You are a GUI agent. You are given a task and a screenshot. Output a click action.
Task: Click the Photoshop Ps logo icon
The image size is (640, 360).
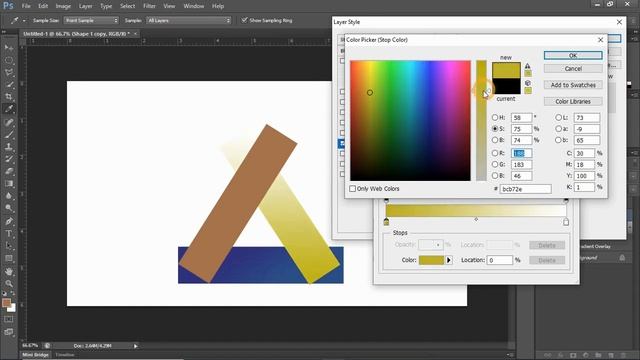point(8,6)
